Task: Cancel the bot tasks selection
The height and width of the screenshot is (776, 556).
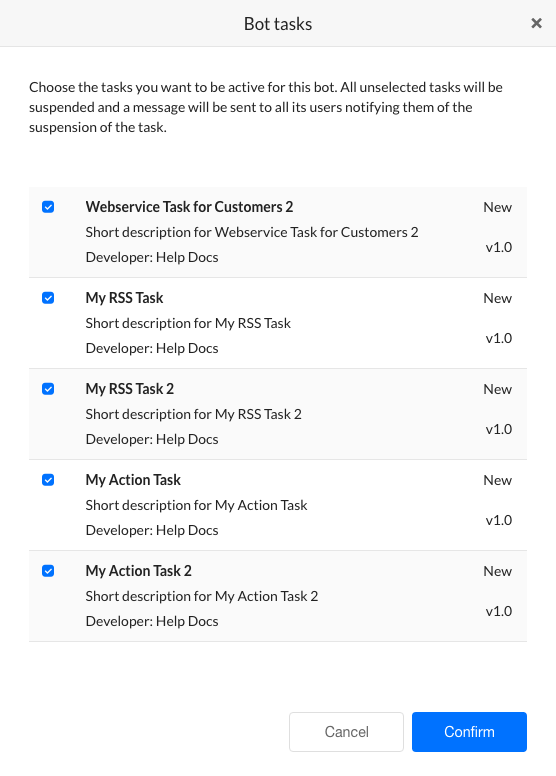Action: click(x=347, y=732)
